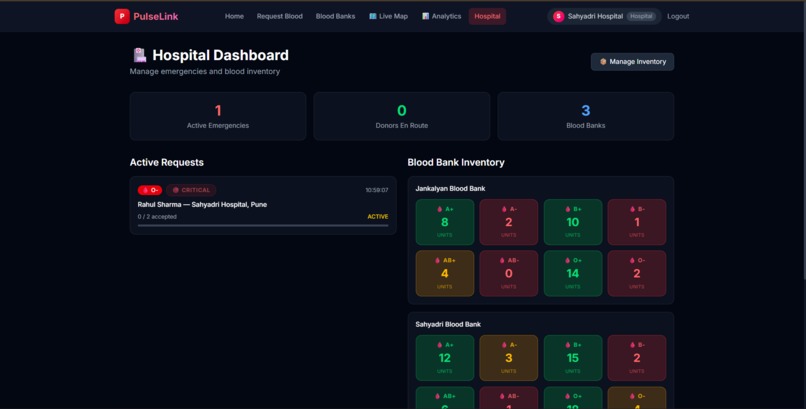Click Jankalyan O+ value 14
Image resolution: width=806 pixels, height=409 pixels.
[573, 273]
